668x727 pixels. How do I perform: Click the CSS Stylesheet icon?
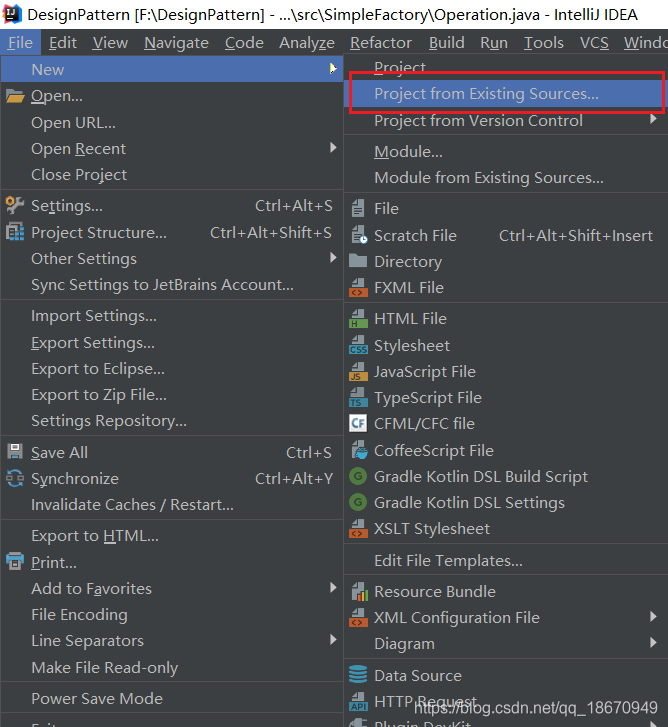[x=358, y=345]
